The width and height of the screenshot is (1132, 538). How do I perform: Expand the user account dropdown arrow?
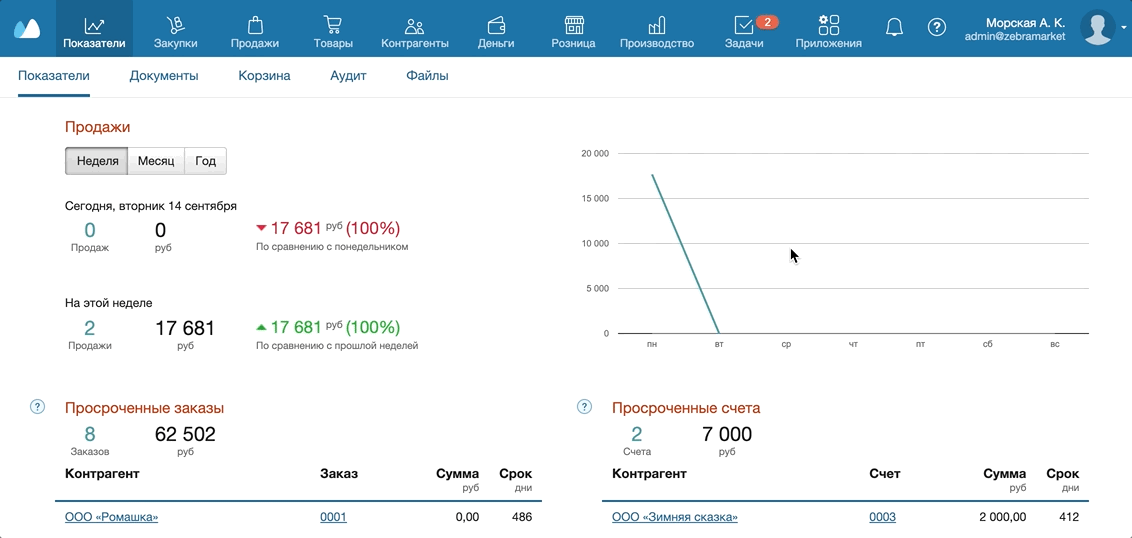[1125, 29]
